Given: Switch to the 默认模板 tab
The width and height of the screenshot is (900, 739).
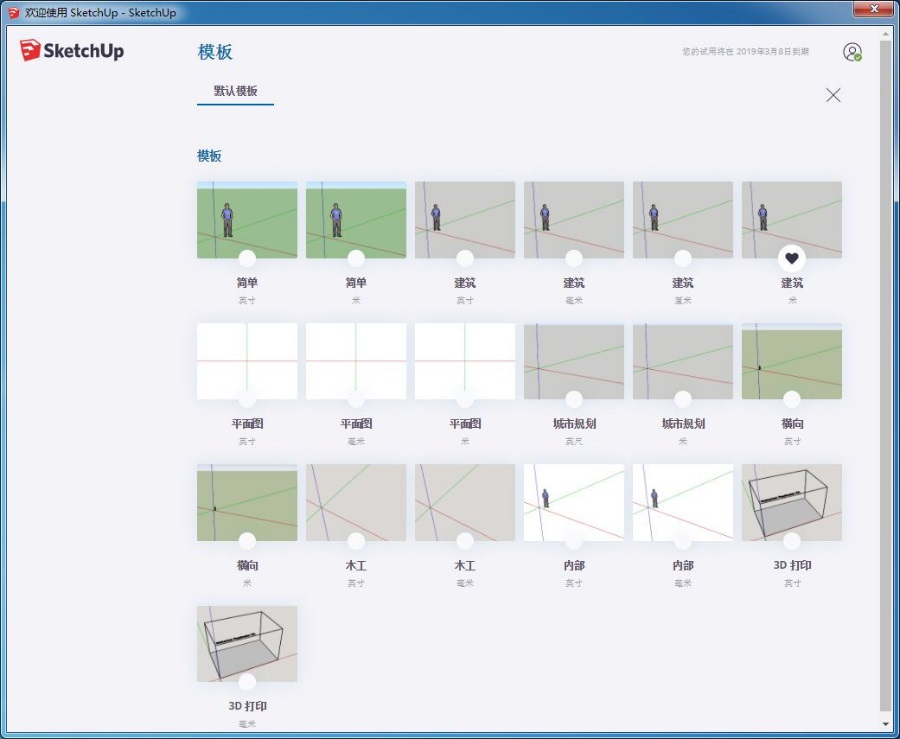Looking at the screenshot, I should [235, 91].
